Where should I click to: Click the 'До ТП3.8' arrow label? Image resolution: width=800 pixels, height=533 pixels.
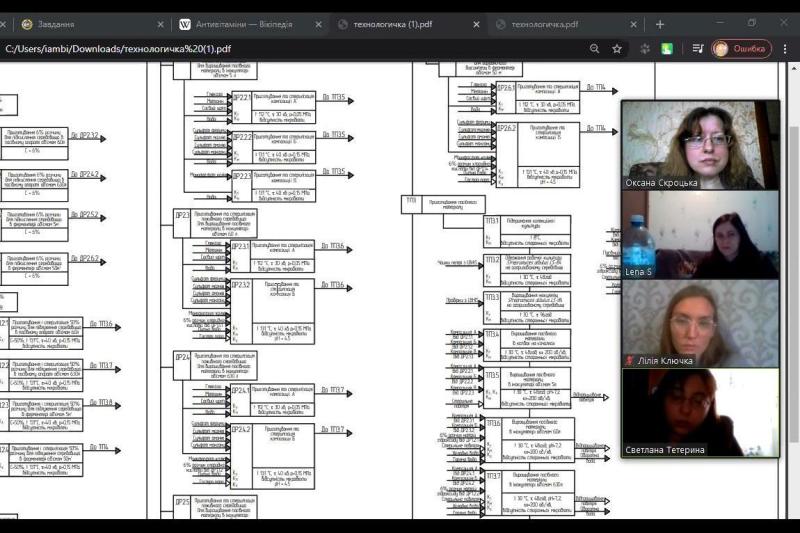click(x=101, y=402)
